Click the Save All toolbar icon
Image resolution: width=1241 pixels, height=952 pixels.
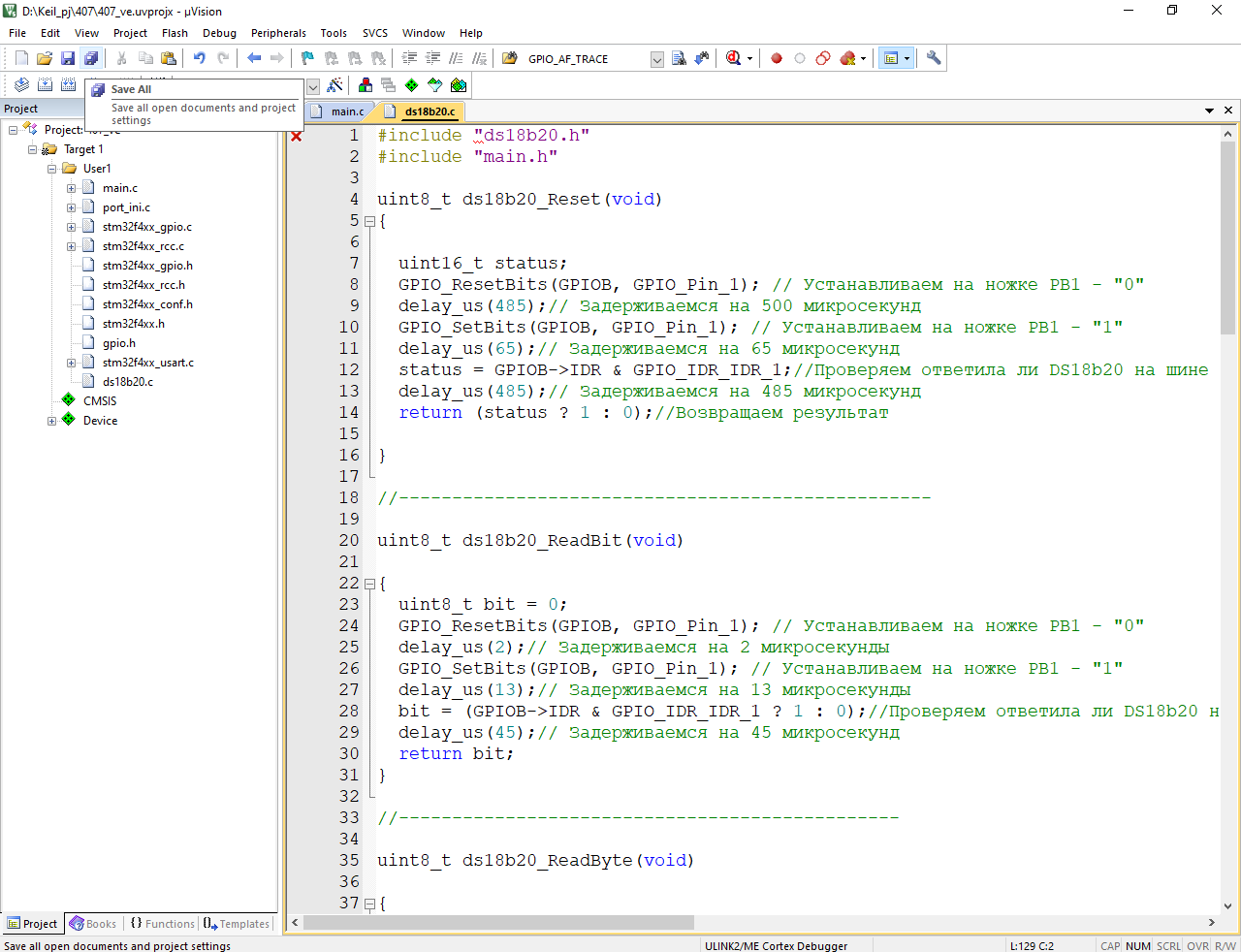tap(91, 58)
